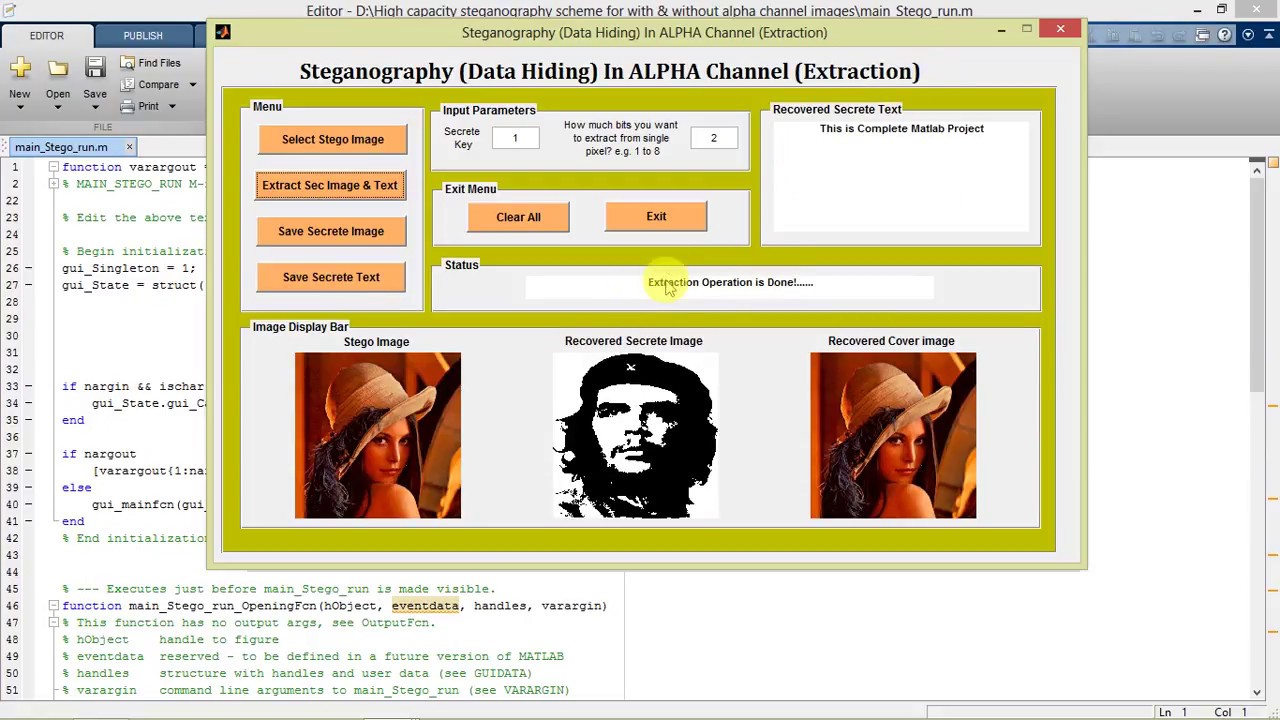Screen dimensions: 1280x720
Task: Click editor scrollbar down arrow
Action: [x=1257, y=691]
